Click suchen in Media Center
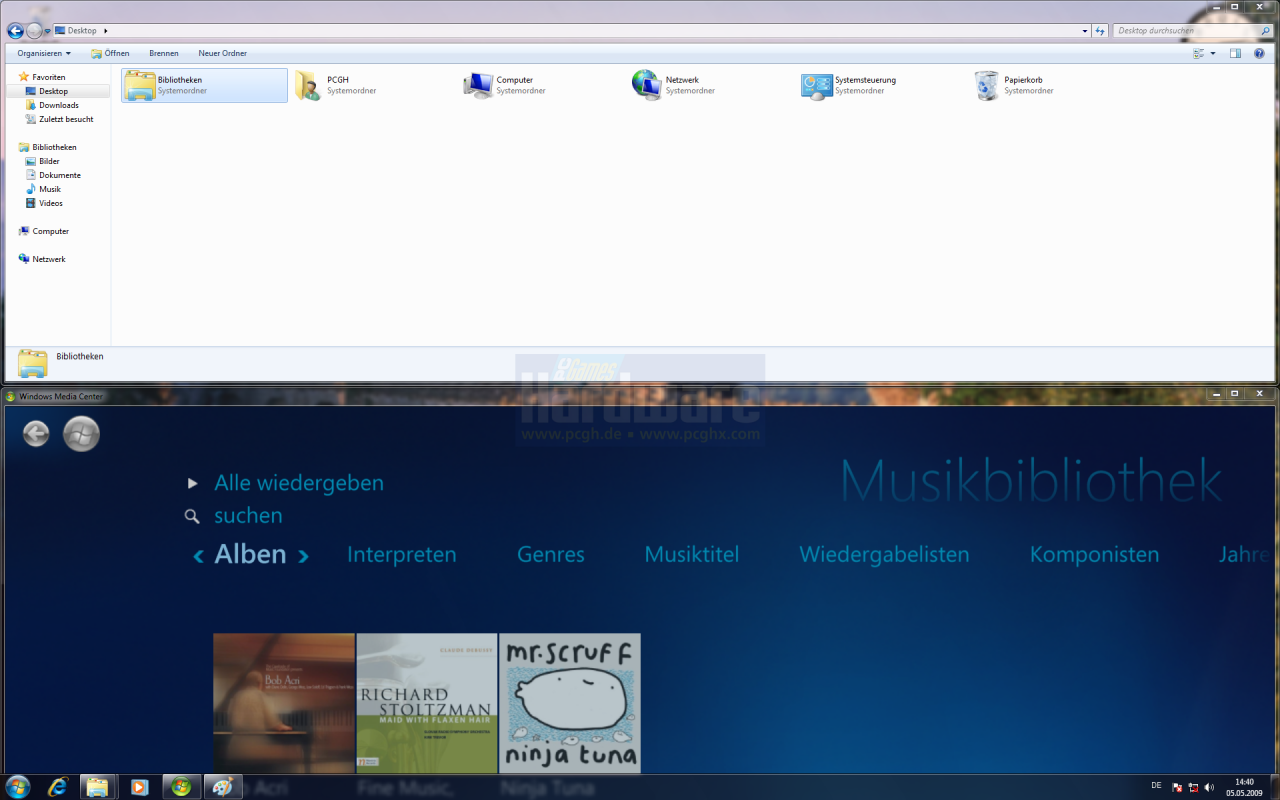This screenshot has height=800, width=1280. click(x=248, y=516)
